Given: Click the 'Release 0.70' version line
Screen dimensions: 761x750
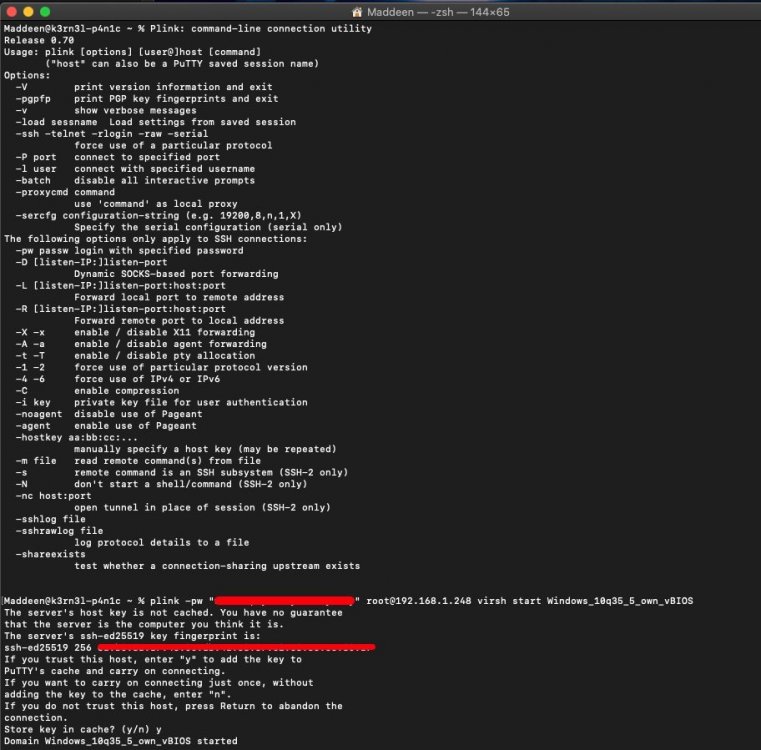Looking at the screenshot, I should (x=39, y=40).
